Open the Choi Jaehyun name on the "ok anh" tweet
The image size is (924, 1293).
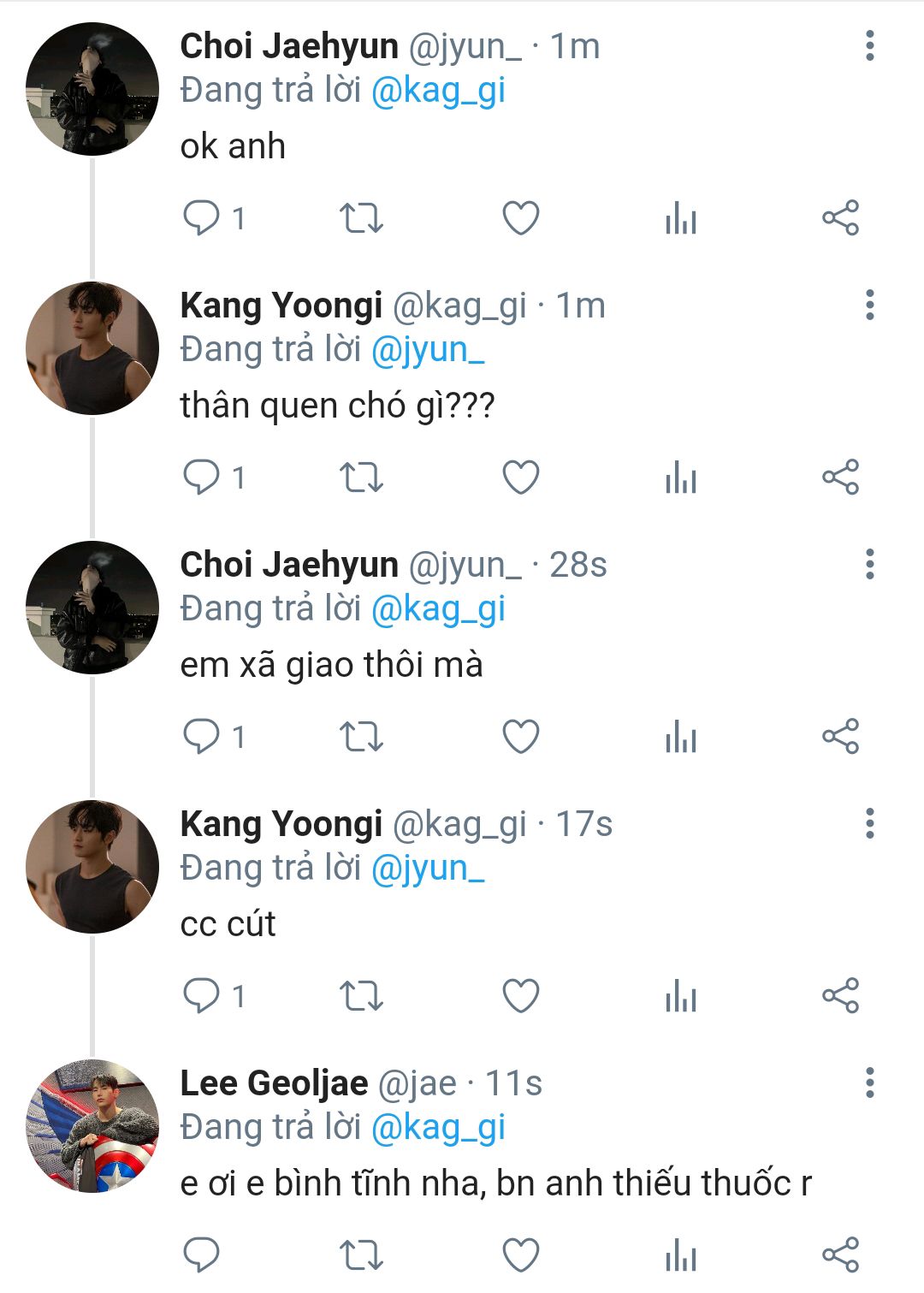click(x=289, y=46)
